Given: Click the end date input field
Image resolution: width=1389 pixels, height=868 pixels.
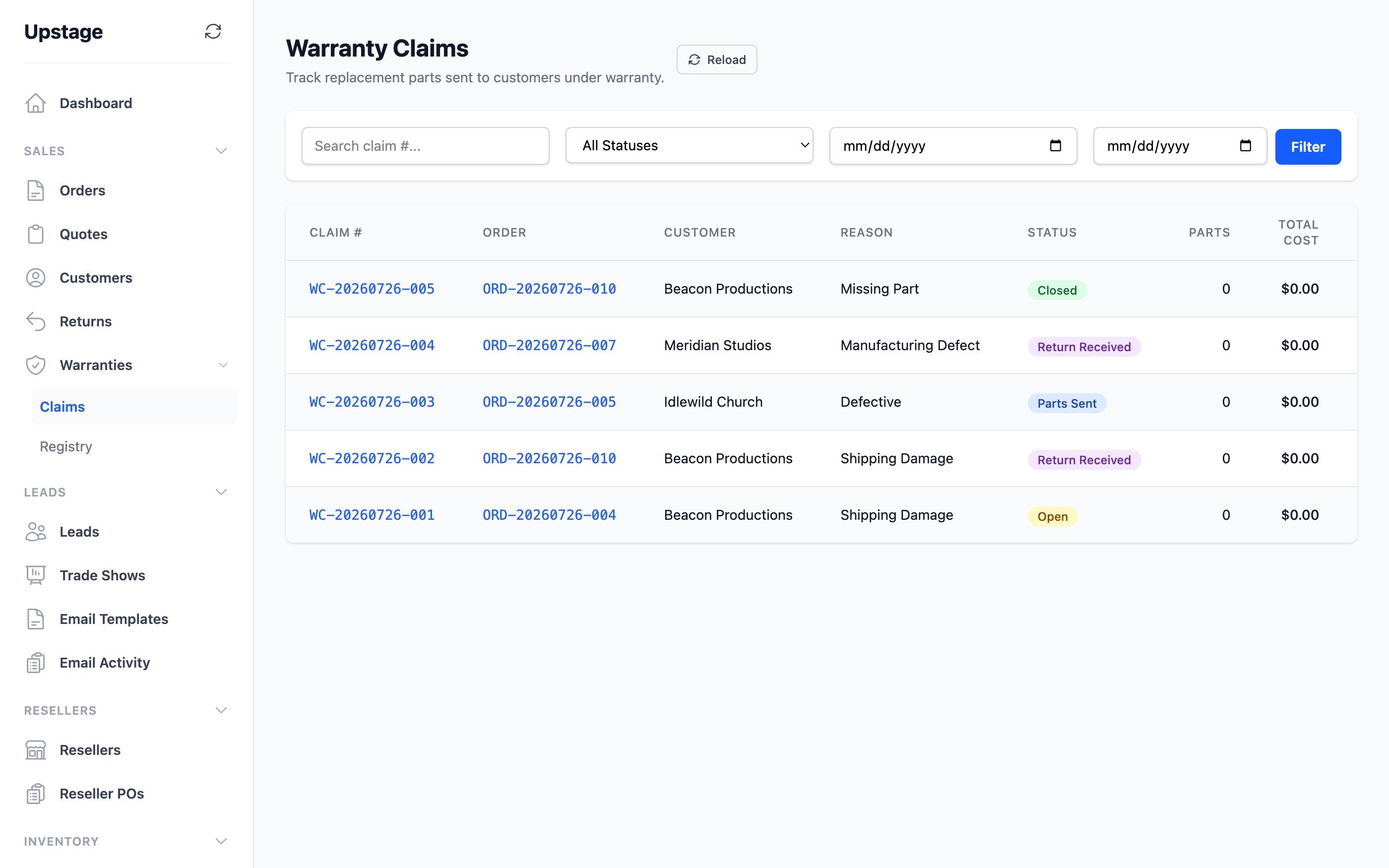Looking at the screenshot, I should pos(1180,146).
